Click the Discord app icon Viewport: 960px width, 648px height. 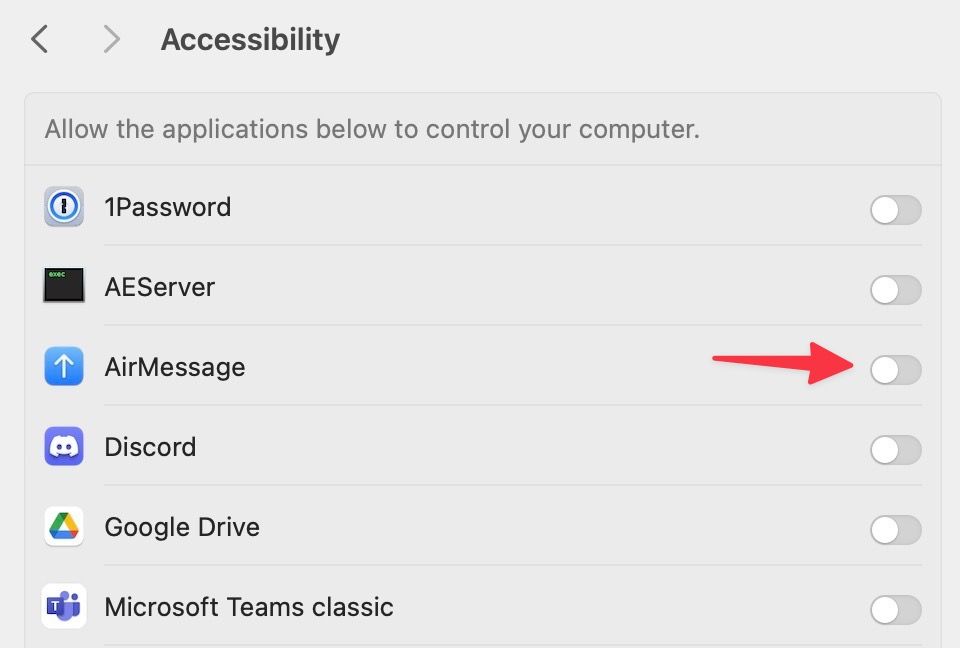(x=63, y=447)
